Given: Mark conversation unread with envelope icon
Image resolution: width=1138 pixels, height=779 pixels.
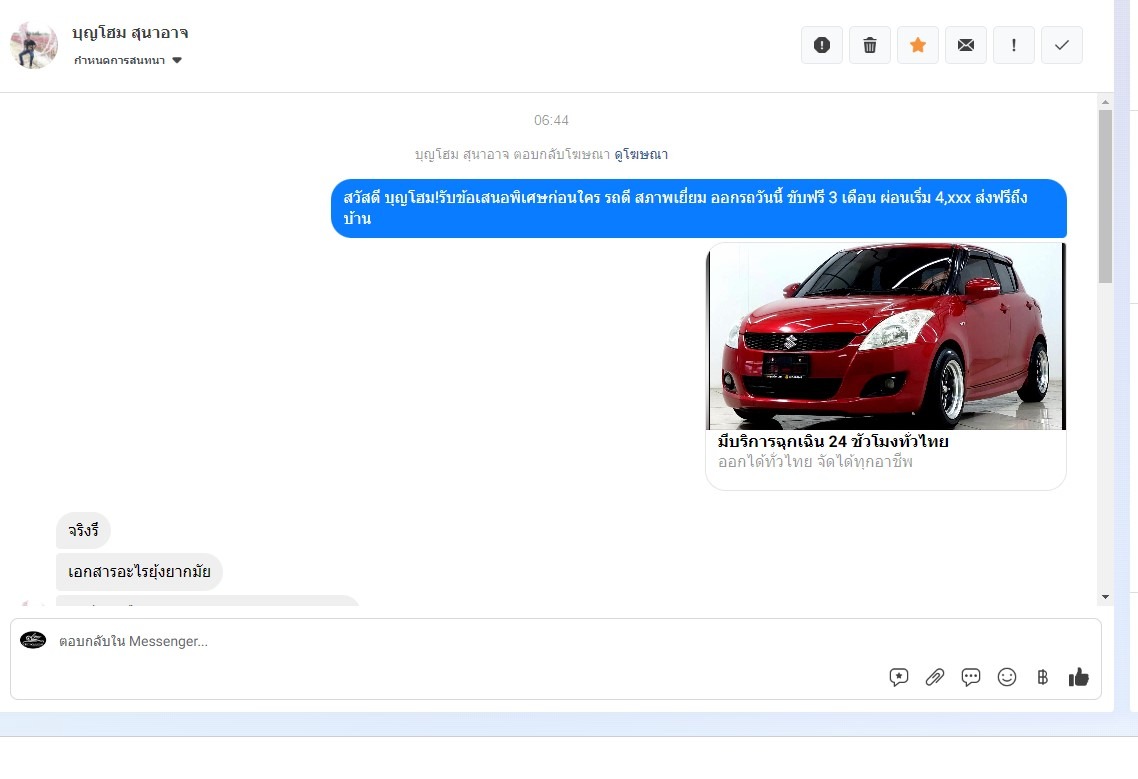Looking at the screenshot, I should point(966,45).
